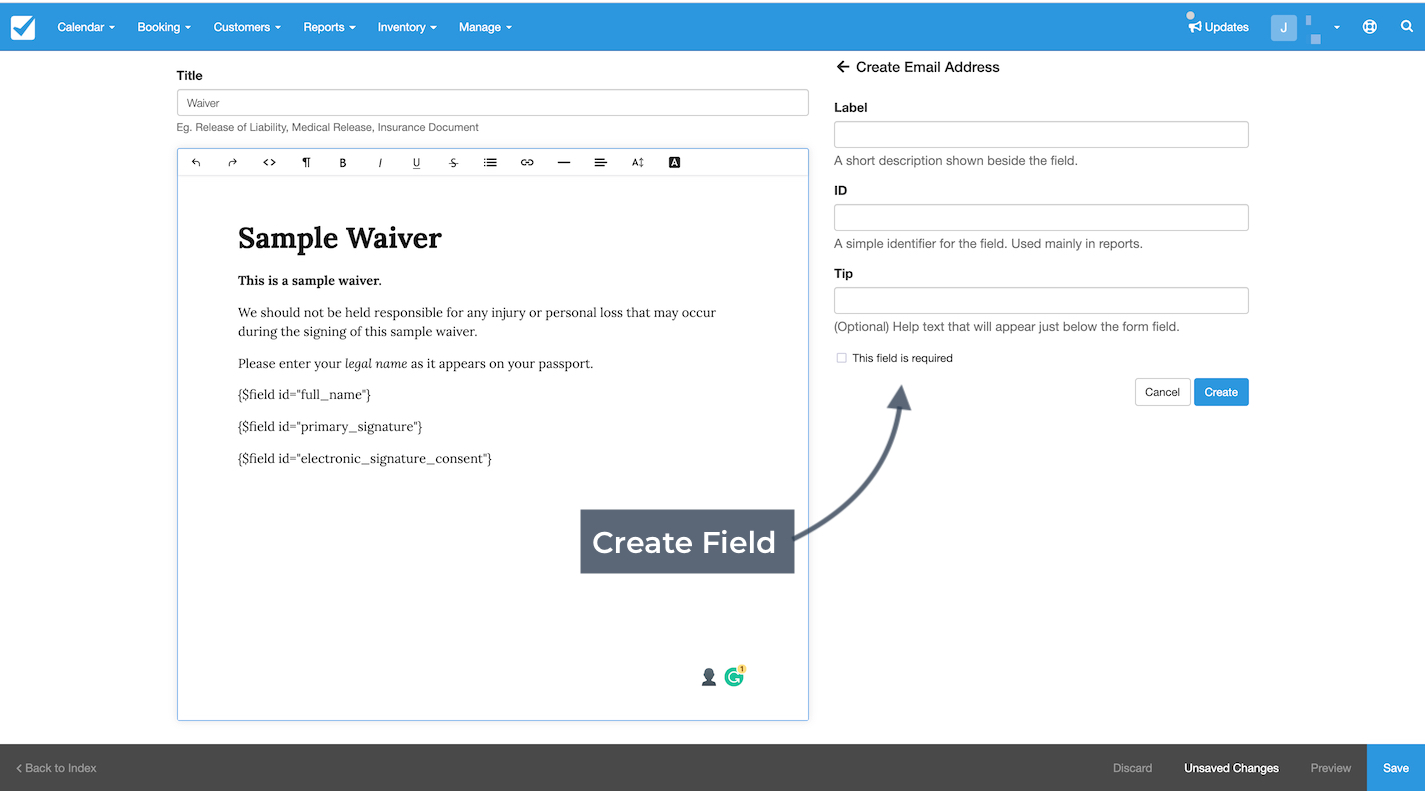
Task: Open the Booking dropdown menu
Action: click(164, 27)
